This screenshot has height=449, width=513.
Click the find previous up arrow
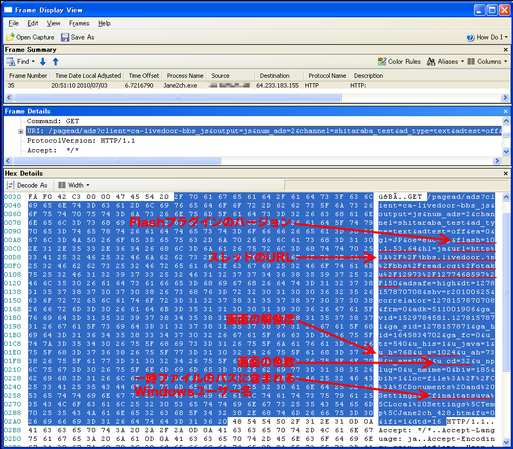click(56, 62)
